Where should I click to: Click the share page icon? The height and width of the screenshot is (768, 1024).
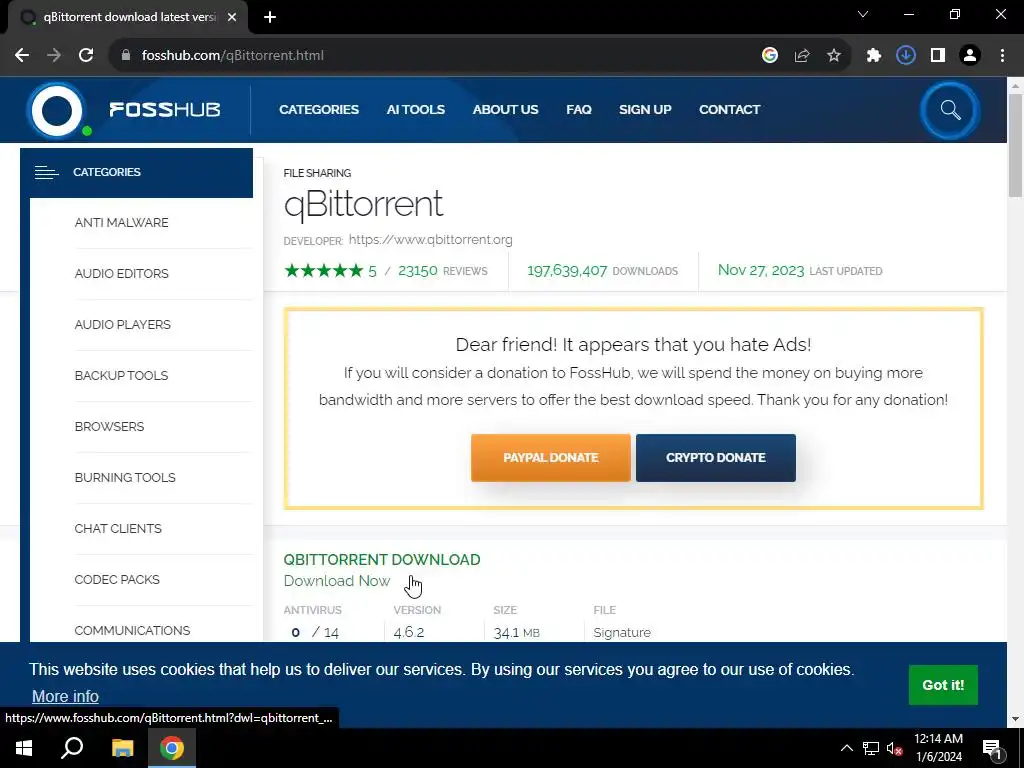802,56
